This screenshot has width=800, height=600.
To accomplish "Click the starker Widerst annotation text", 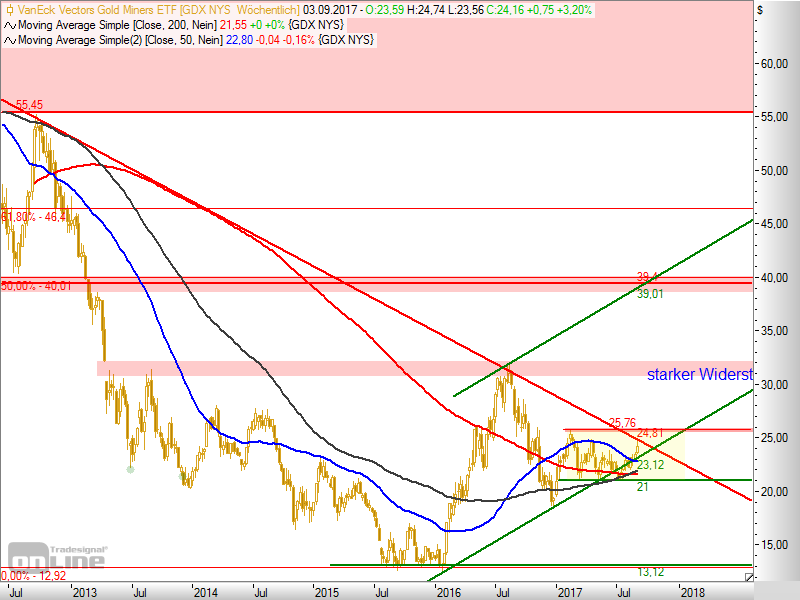I will click(699, 374).
